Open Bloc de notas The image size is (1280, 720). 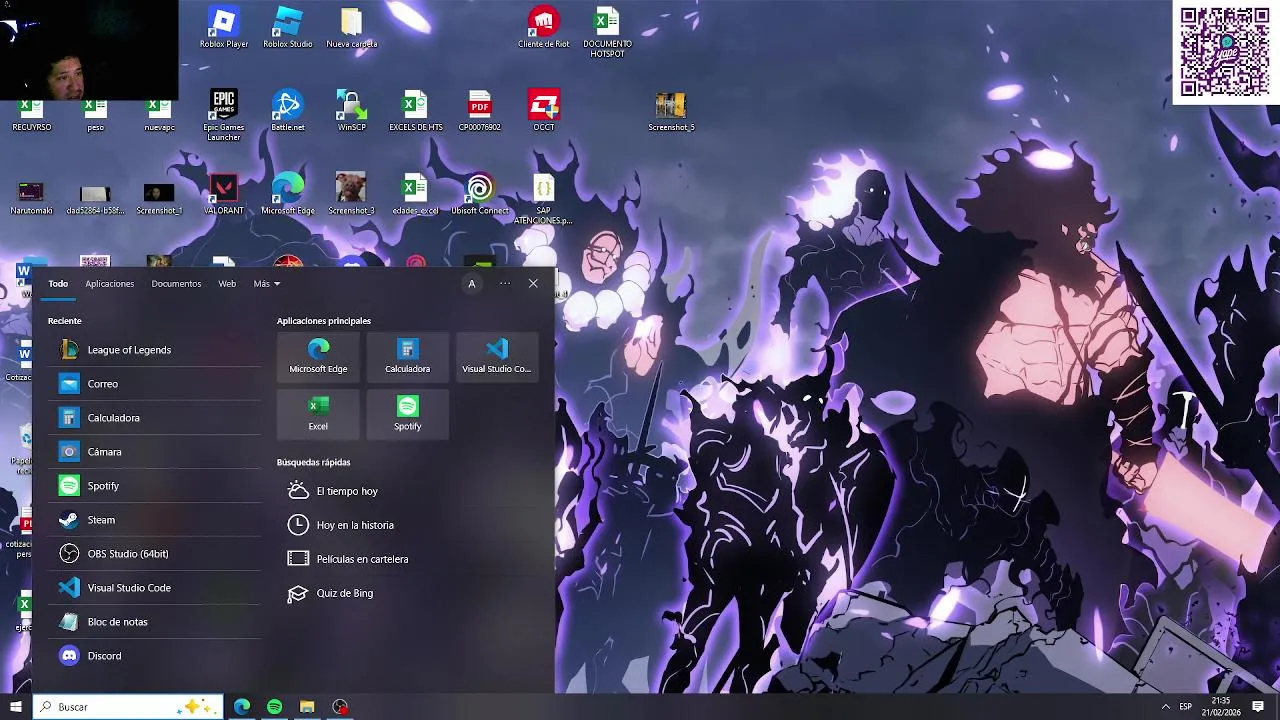click(154, 622)
